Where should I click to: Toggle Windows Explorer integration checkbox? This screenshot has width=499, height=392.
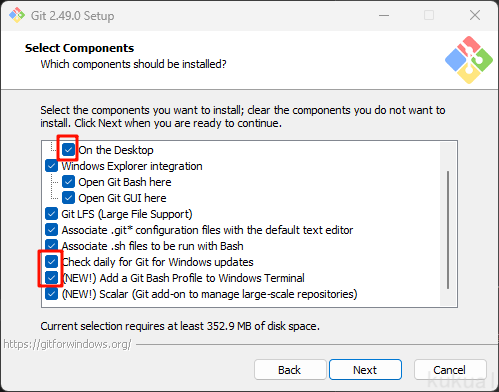(x=51, y=166)
